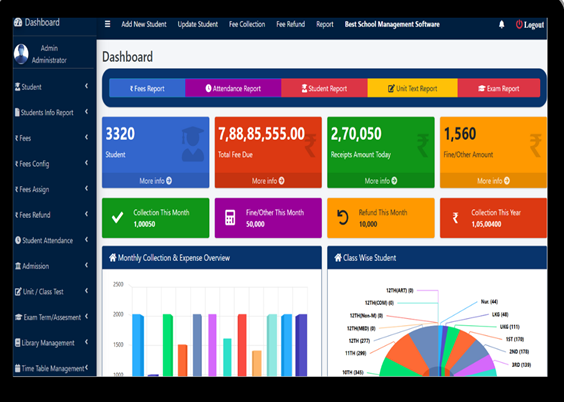The height and width of the screenshot is (402, 564).
Task: Click the 12TH (277) pie chart label
Action: pos(359,341)
